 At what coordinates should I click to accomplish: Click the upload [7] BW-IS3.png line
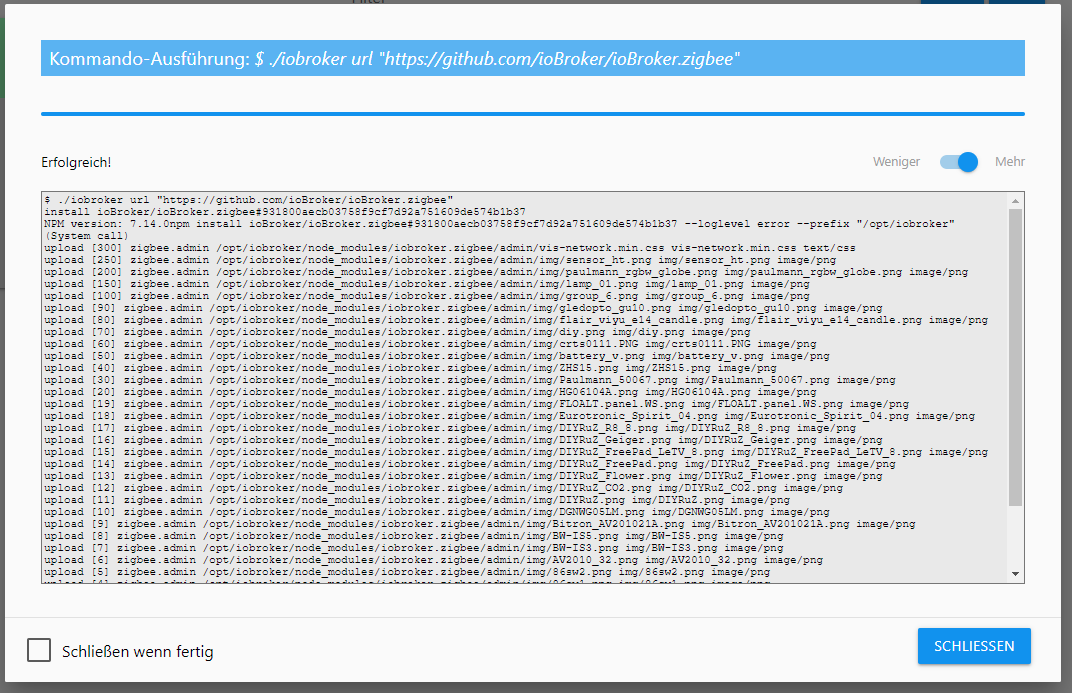point(414,547)
